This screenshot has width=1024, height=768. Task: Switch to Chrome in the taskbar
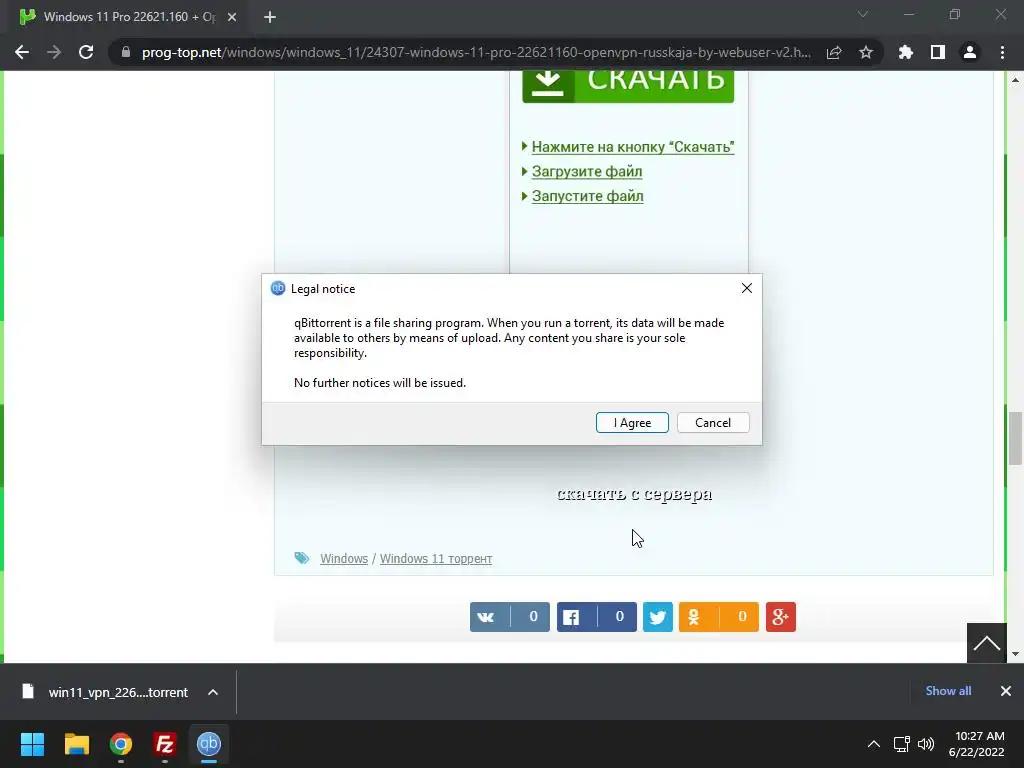coord(120,743)
